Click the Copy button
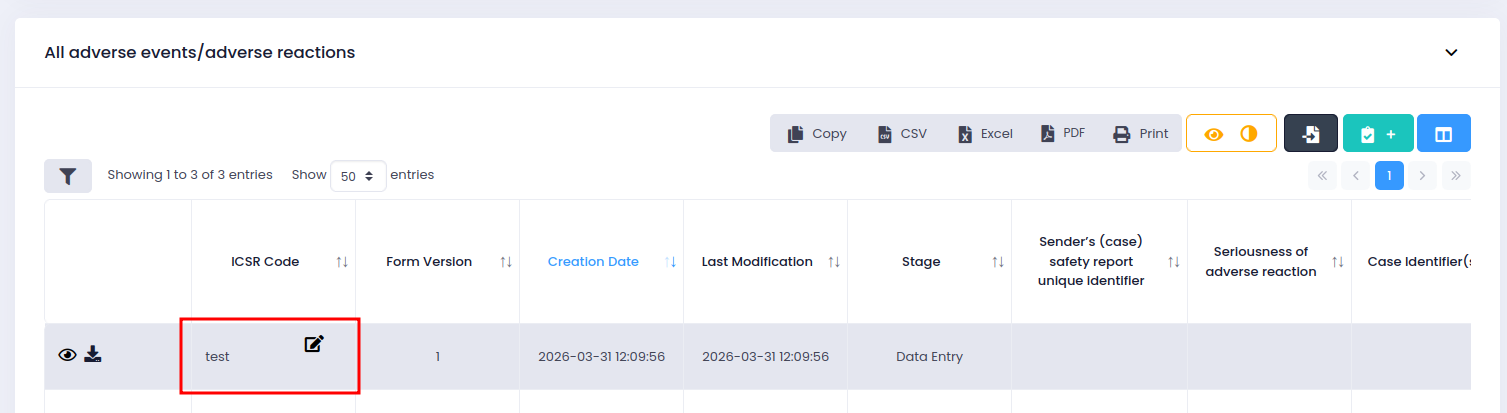 817,133
